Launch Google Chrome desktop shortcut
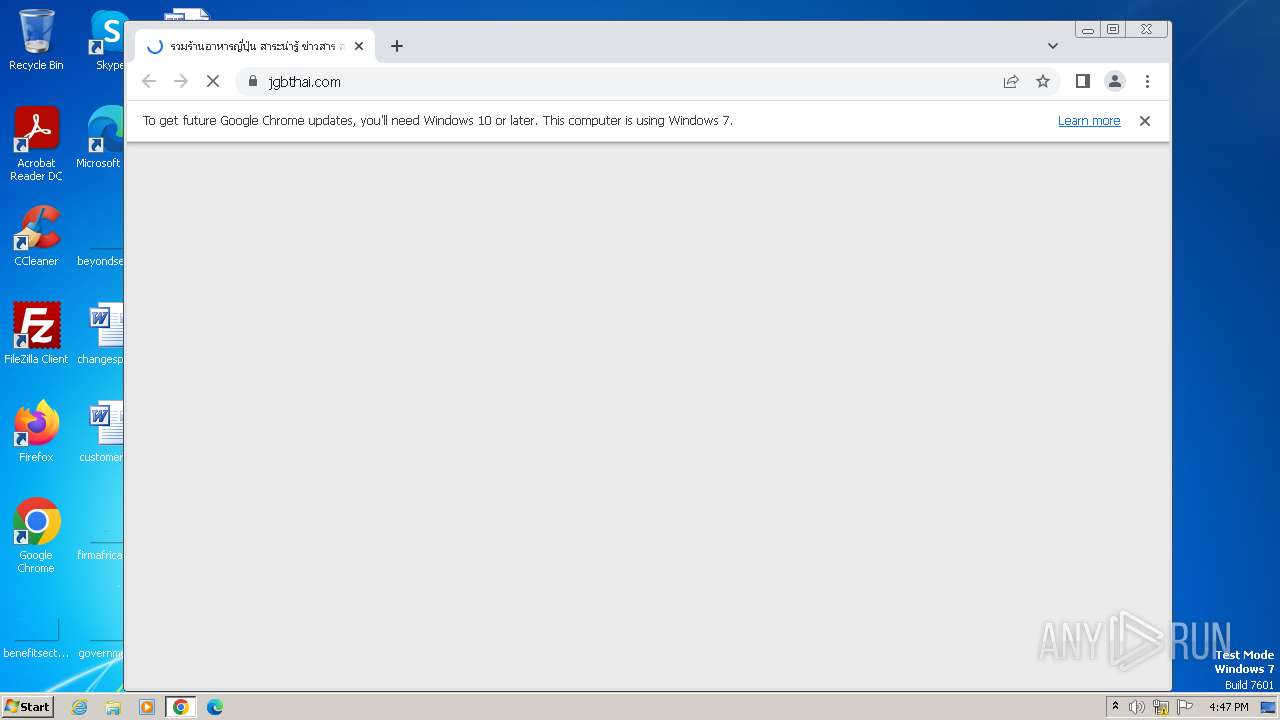Screen dimensions: 1280x720 tap(36, 536)
